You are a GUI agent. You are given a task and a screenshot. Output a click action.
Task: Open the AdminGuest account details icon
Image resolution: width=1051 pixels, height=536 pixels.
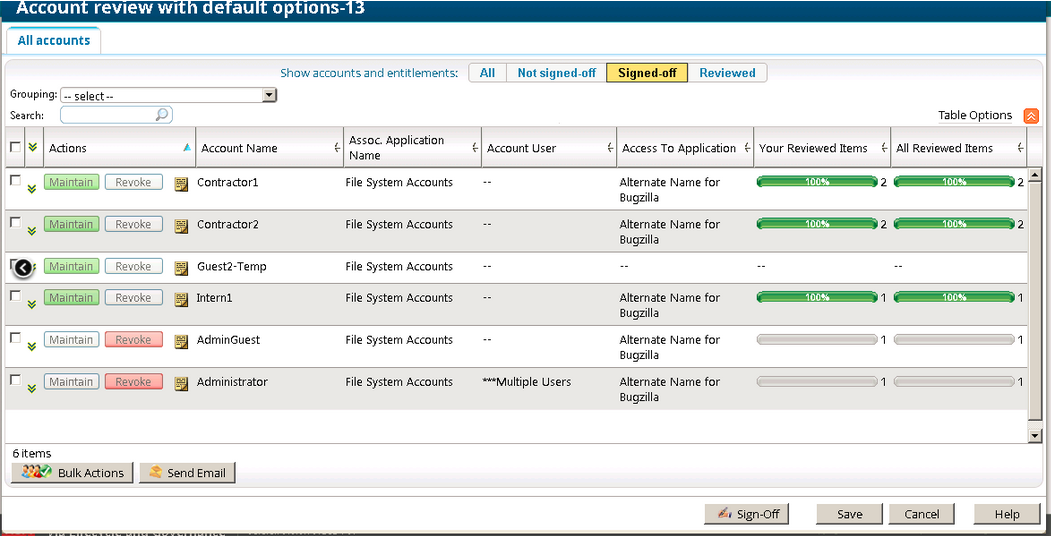tap(181, 342)
